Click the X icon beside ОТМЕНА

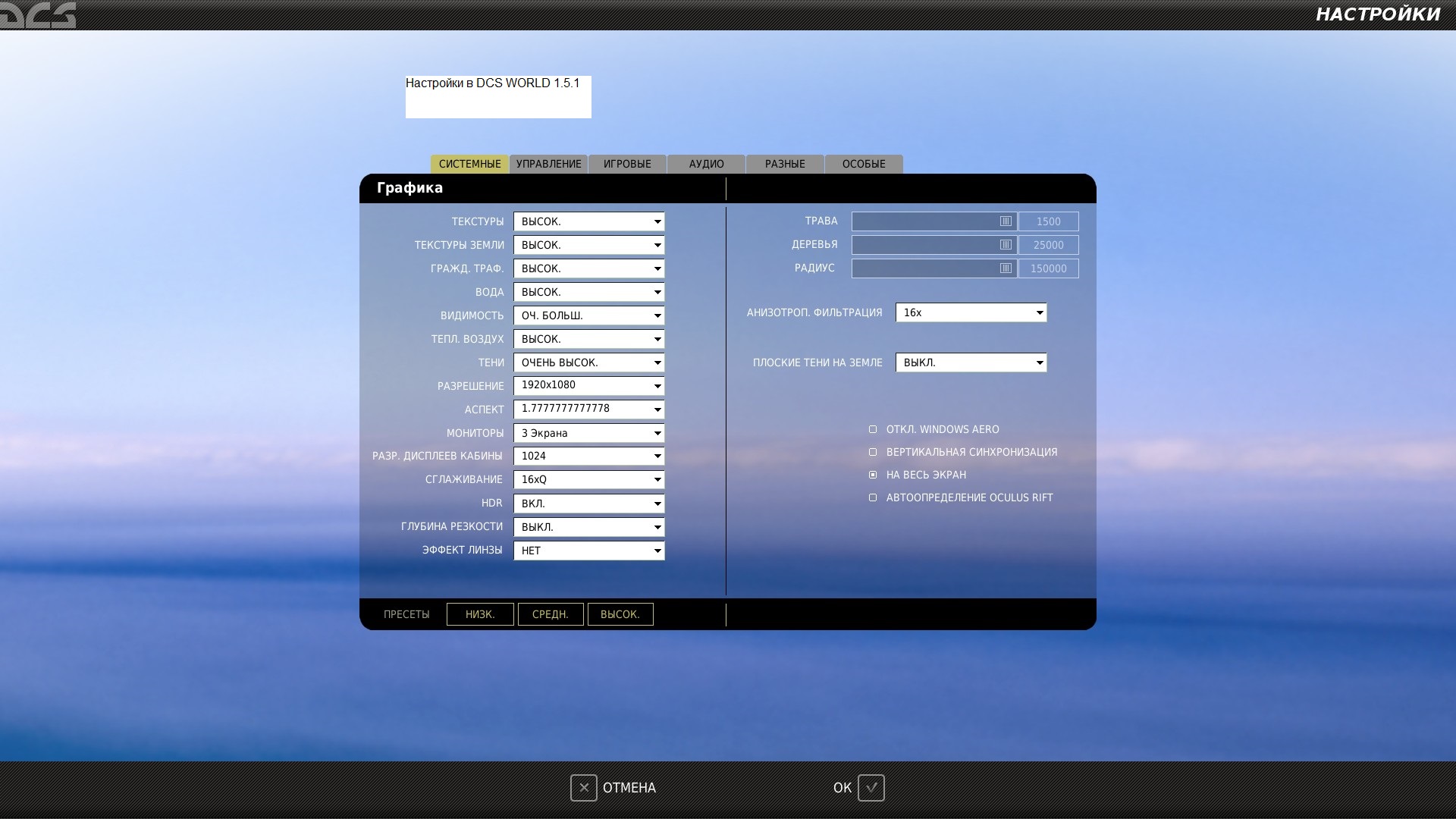pos(584,787)
